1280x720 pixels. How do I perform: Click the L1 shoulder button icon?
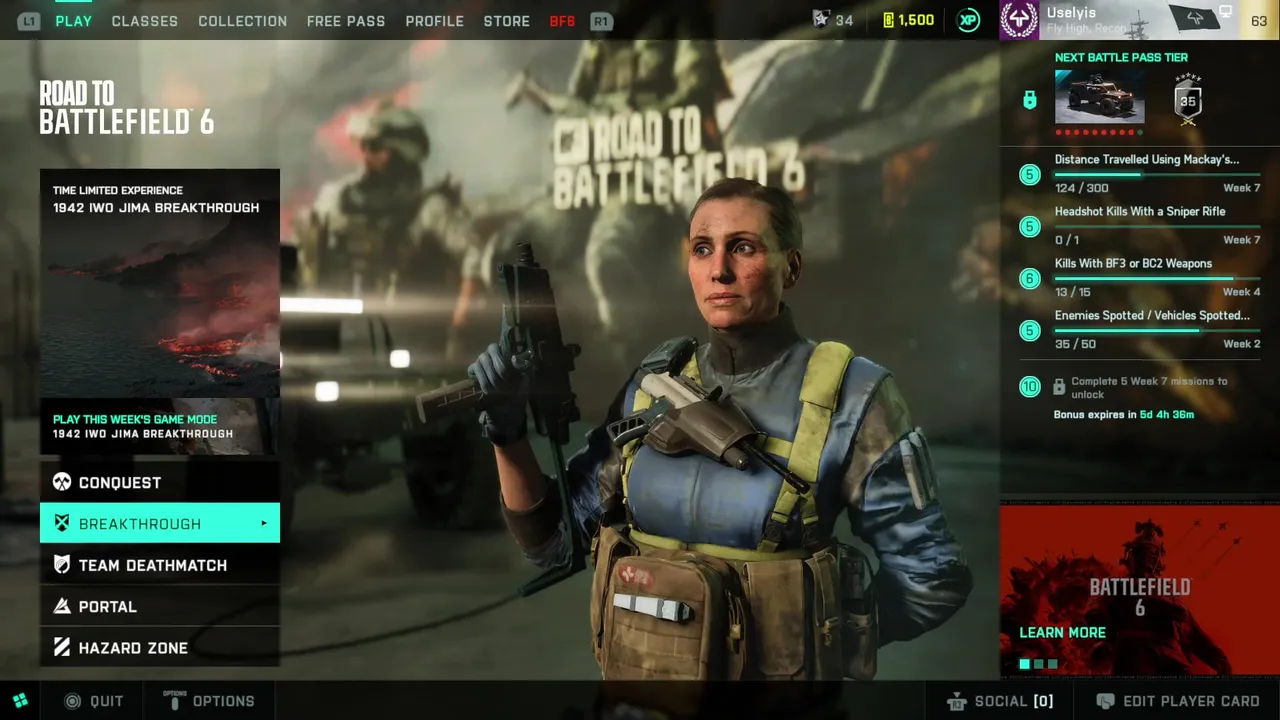click(x=29, y=21)
